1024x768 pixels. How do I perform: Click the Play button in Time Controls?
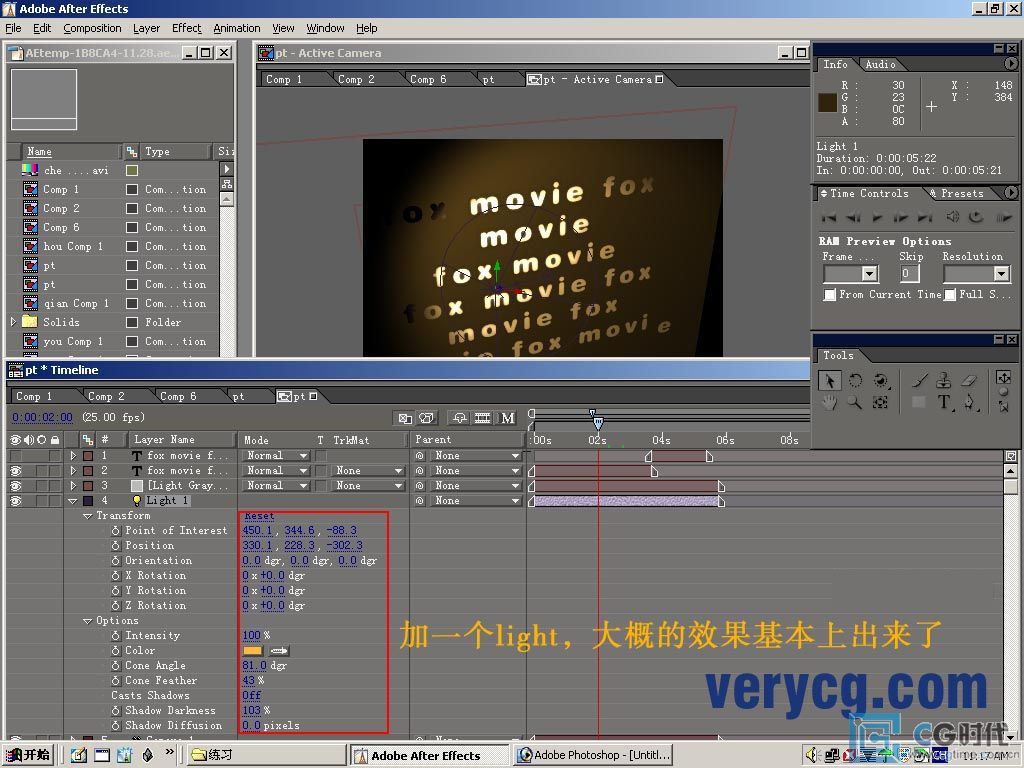pos(877,217)
